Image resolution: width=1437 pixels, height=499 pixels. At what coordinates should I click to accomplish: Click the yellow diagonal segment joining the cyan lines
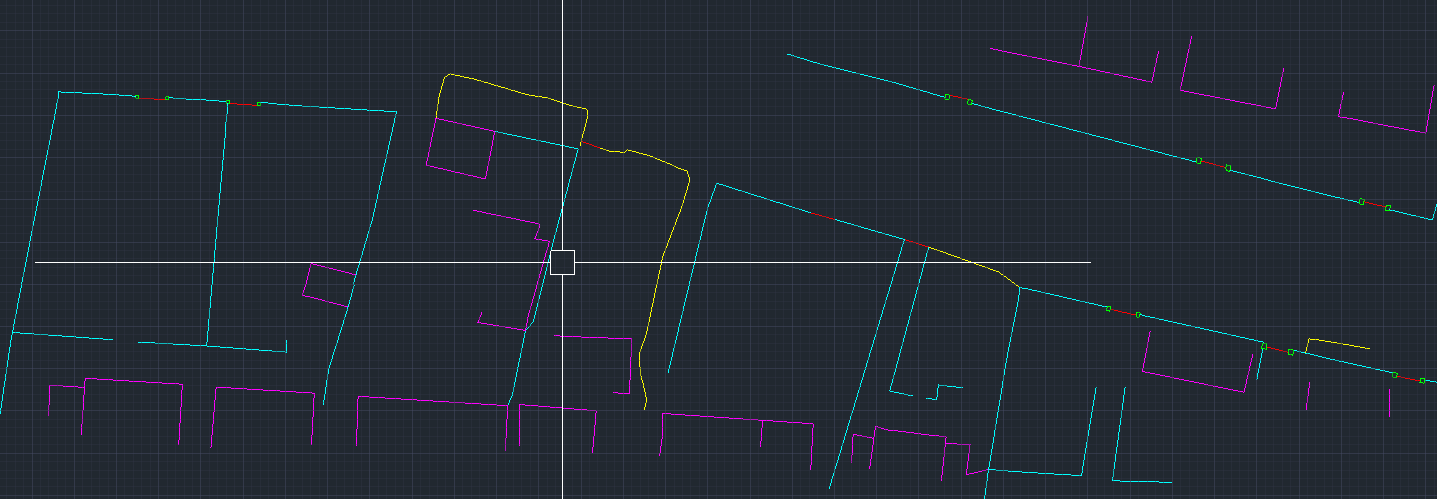point(975,264)
